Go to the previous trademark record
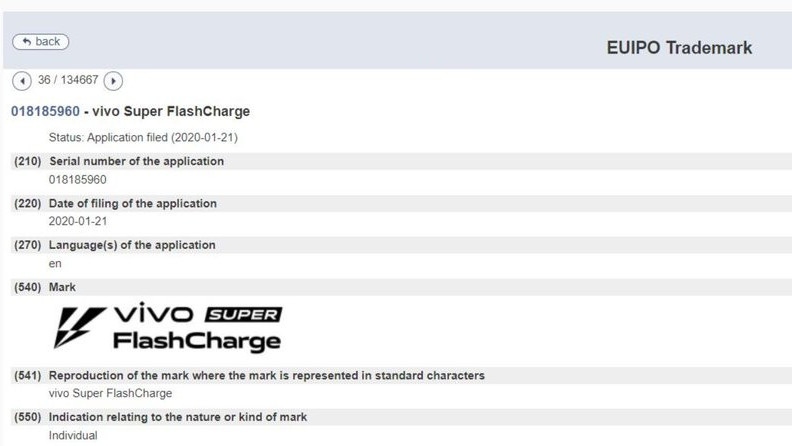The height and width of the screenshot is (446, 792). point(21,80)
